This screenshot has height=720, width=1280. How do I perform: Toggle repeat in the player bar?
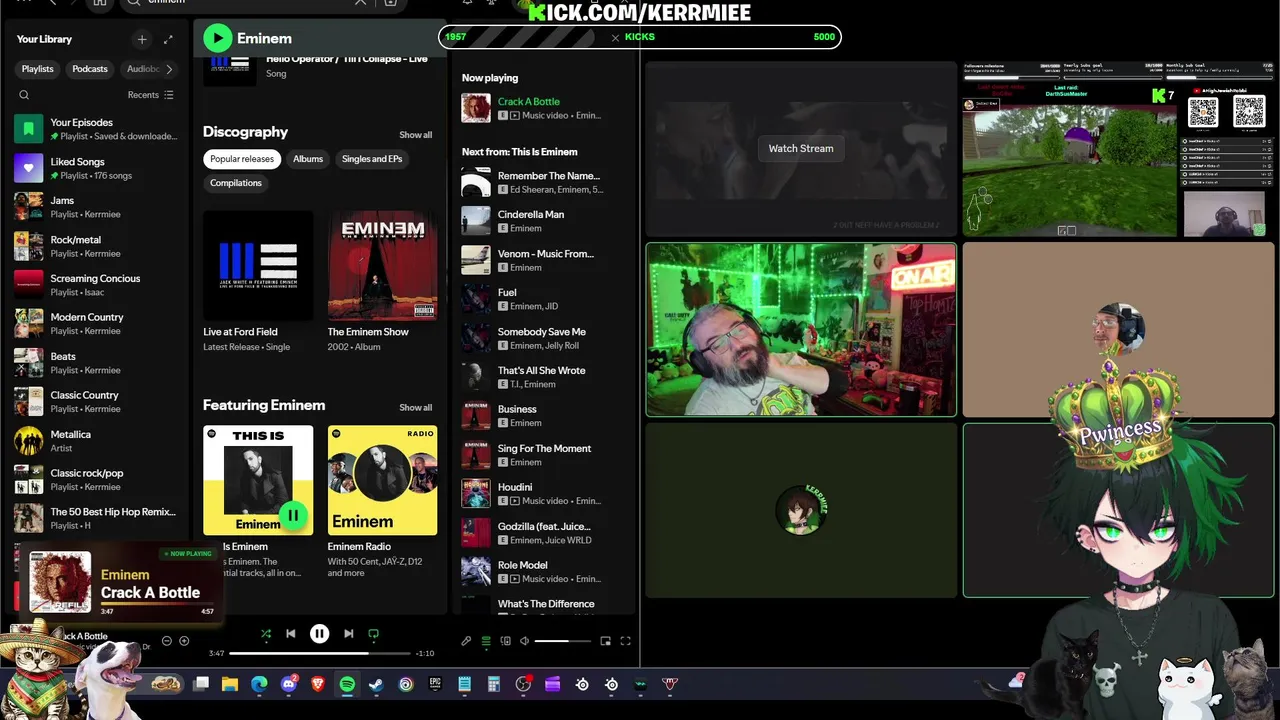tap(374, 633)
